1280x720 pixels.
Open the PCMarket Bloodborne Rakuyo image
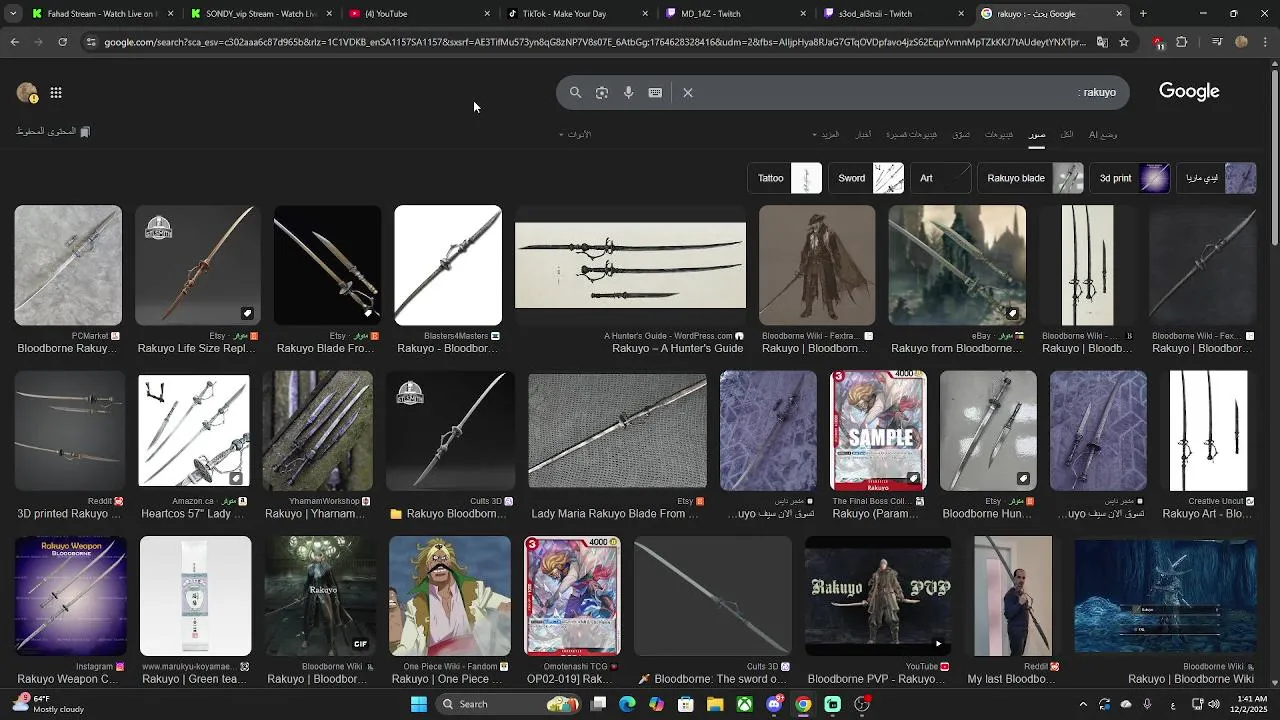pyautogui.click(x=68, y=265)
